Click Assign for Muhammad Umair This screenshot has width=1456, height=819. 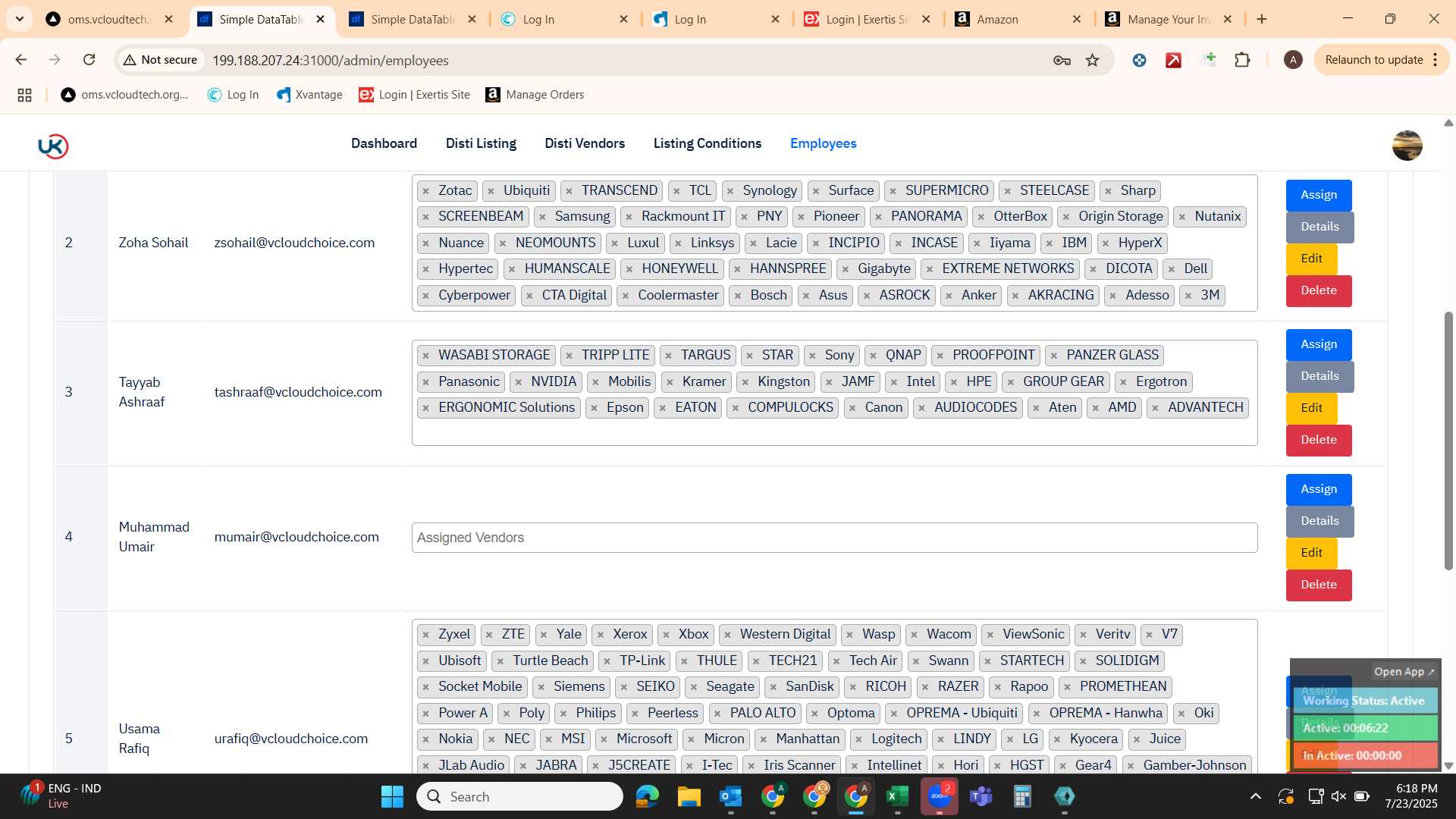click(x=1319, y=490)
